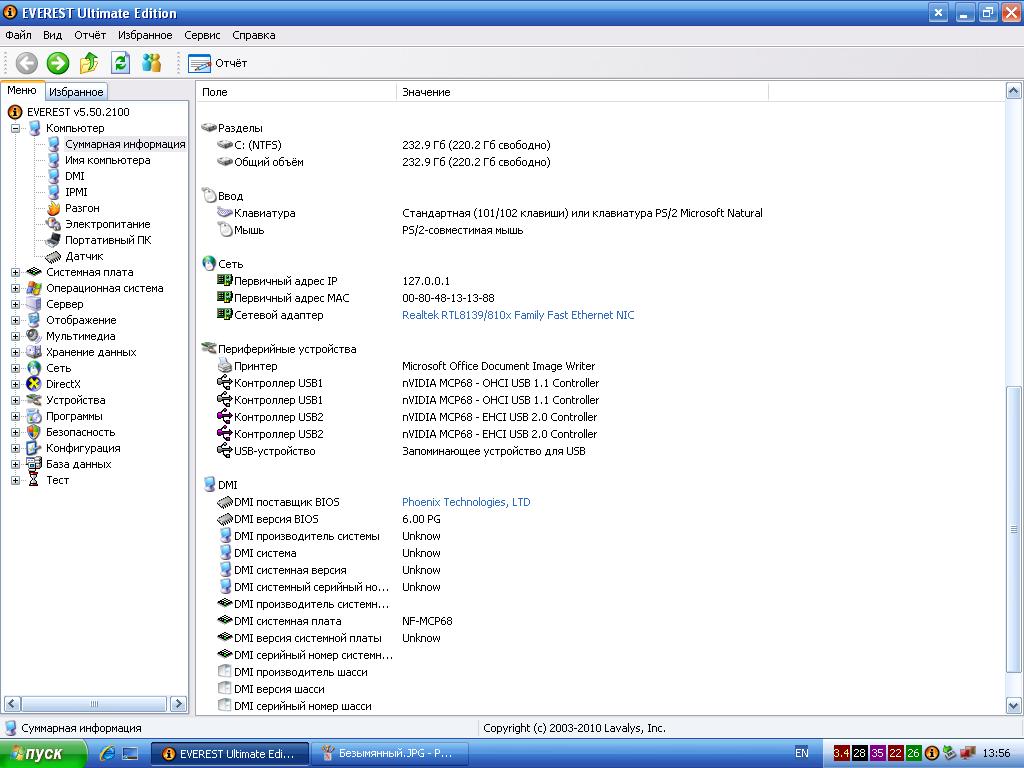
Task: Click the Отчёт report toolbar button
Action: [x=217, y=63]
